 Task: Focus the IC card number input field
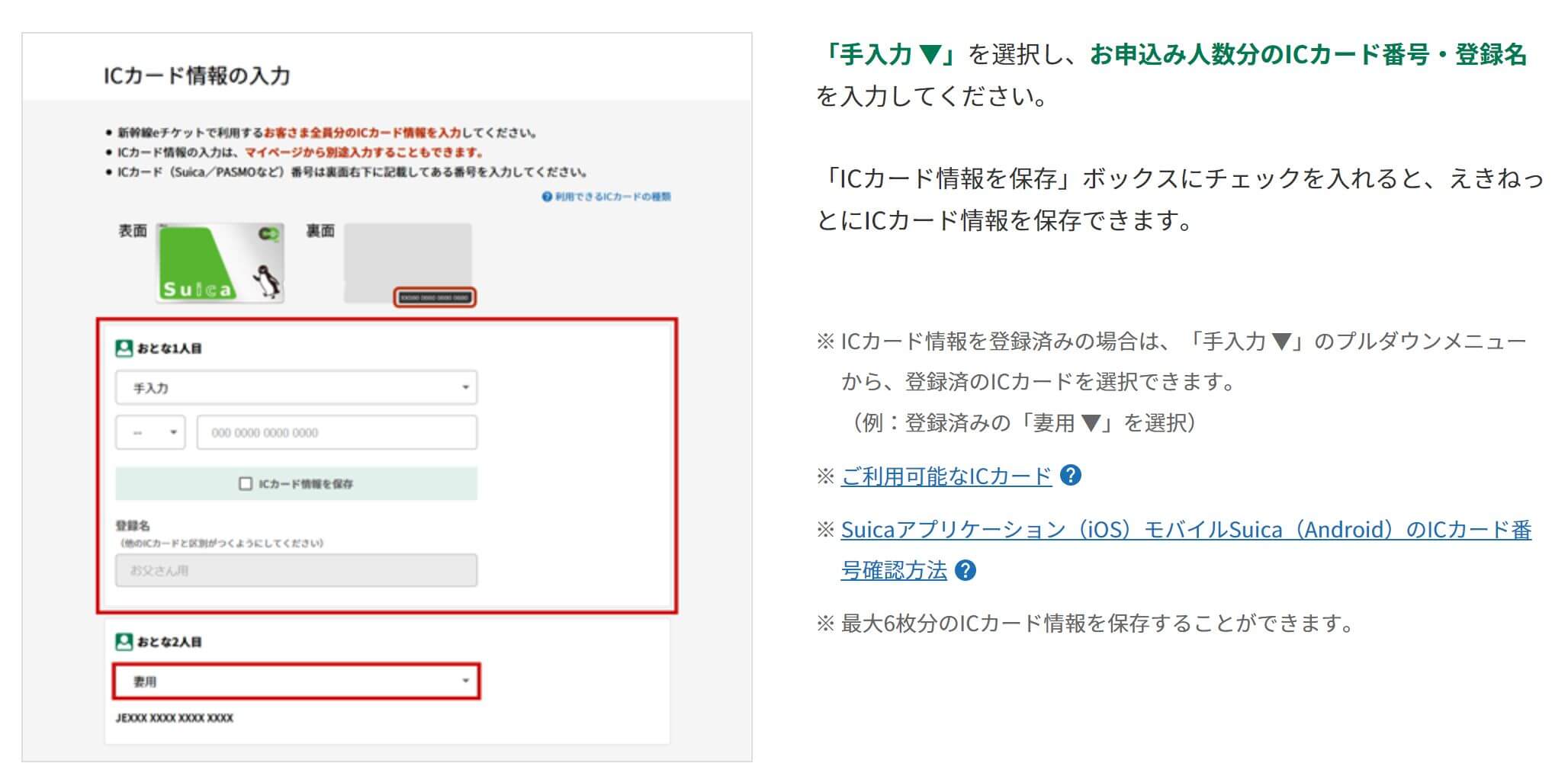tap(337, 432)
